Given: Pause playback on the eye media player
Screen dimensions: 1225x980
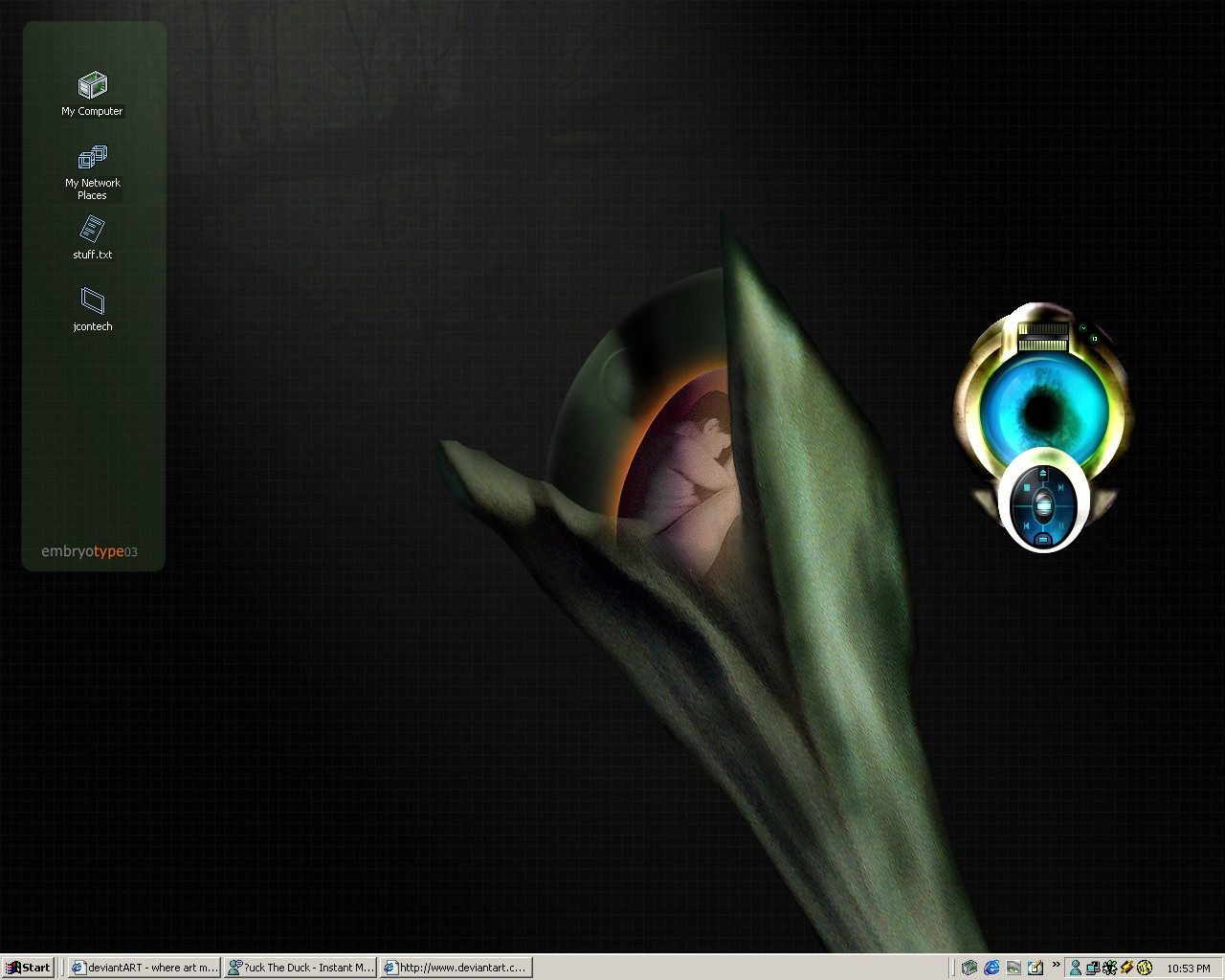Looking at the screenshot, I should [x=1061, y=526].
